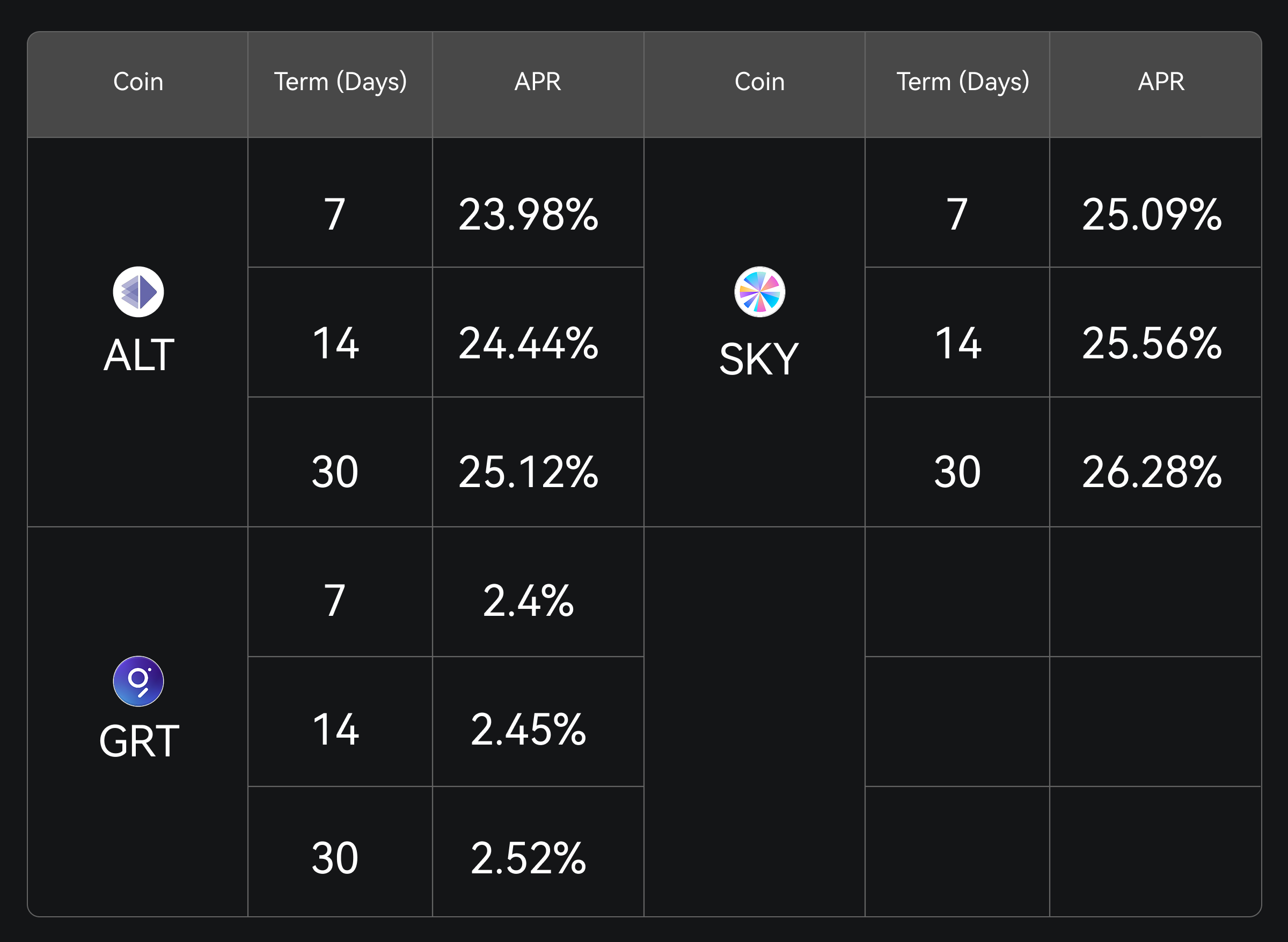Select the 14-day term for SKY
Screen dimensions: 1288x942
click(x=958, y=343)
